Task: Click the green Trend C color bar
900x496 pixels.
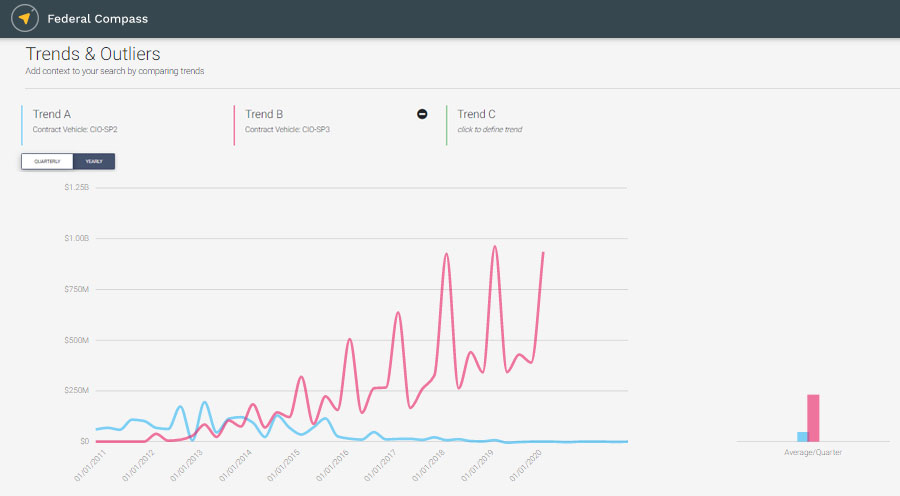Action: pos(446,125)
